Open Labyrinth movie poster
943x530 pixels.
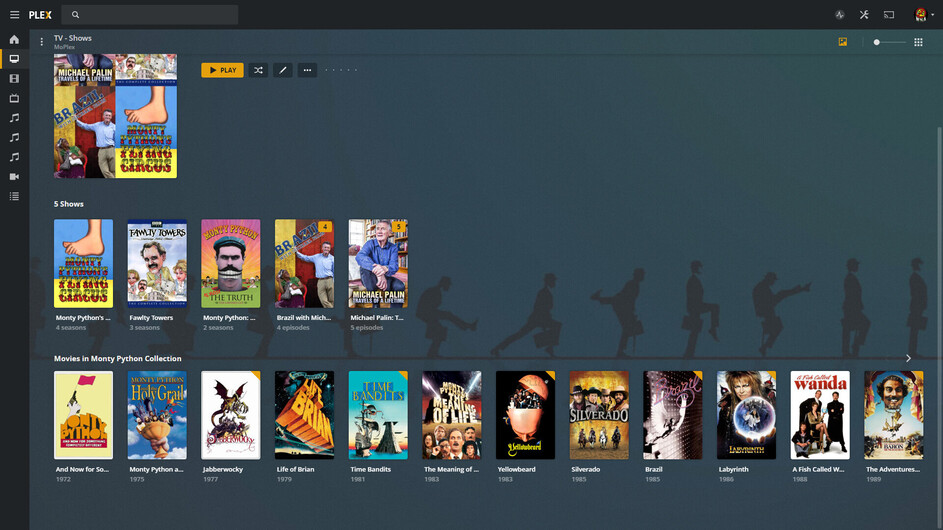pyautogui.click(x=746, y=415)
